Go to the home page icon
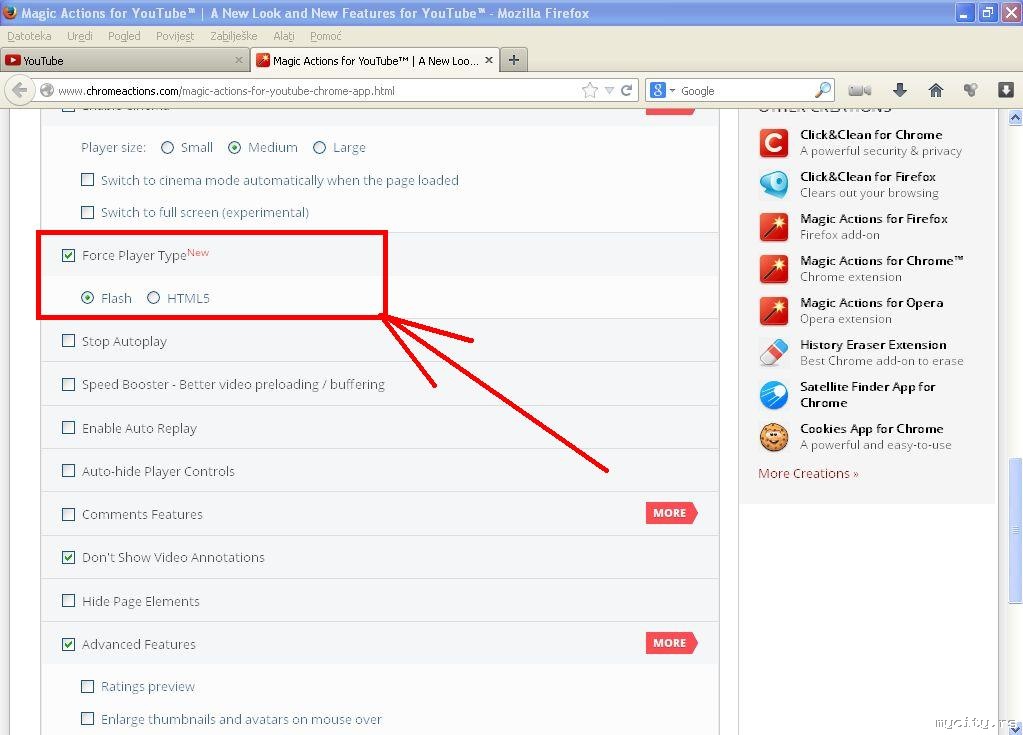Viewport: 1023px width, 735px height. [x=936, y=90]
